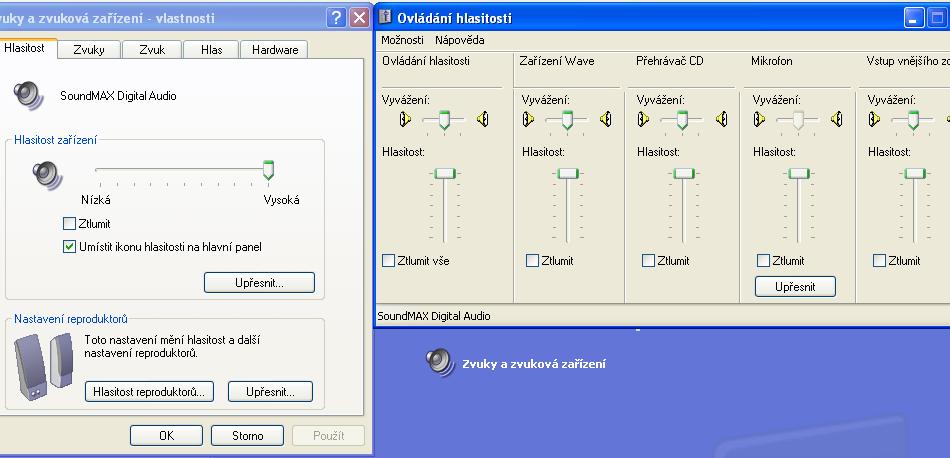
Task: Mute Vstup vnějšího with Ztlumit checkbox
Action: (x=879, y=261)
